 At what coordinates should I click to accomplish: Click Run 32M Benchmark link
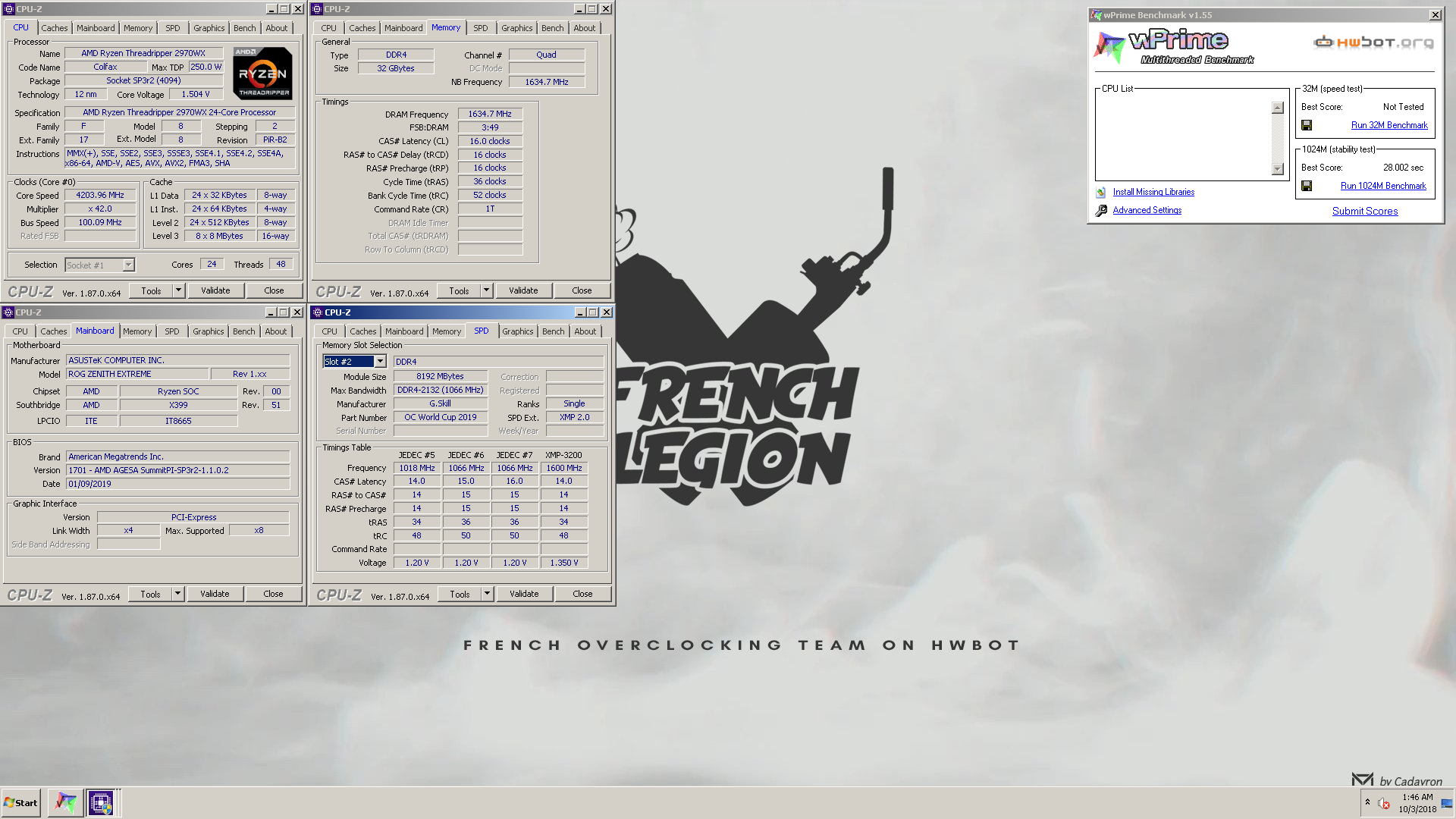tap(1389, 125)
